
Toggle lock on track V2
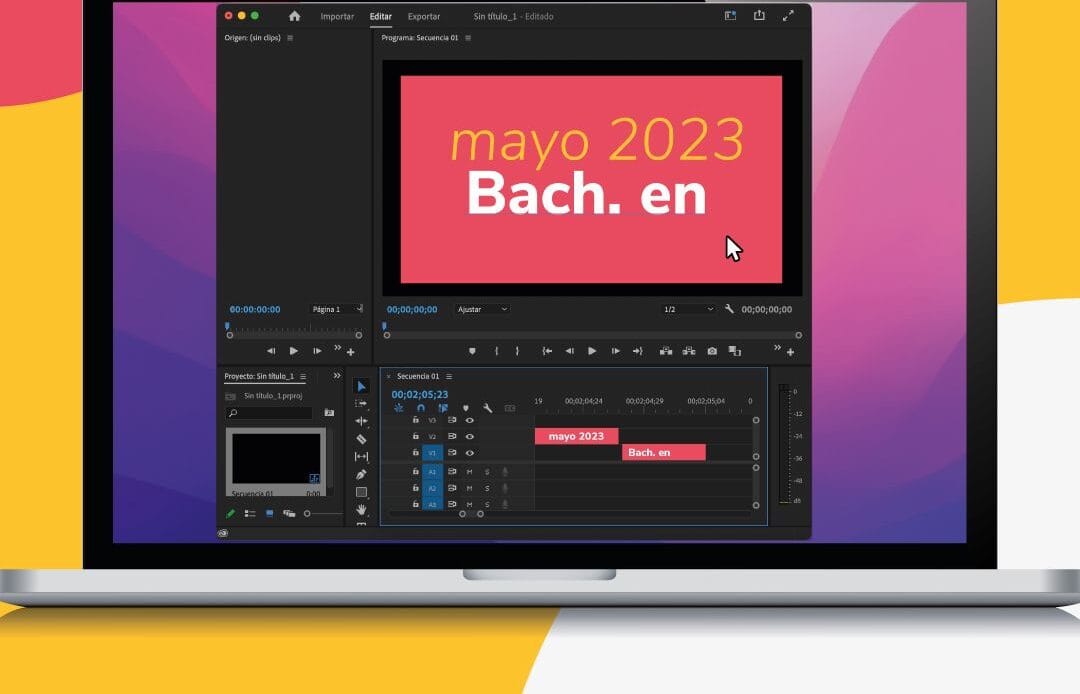coord(415,436)
